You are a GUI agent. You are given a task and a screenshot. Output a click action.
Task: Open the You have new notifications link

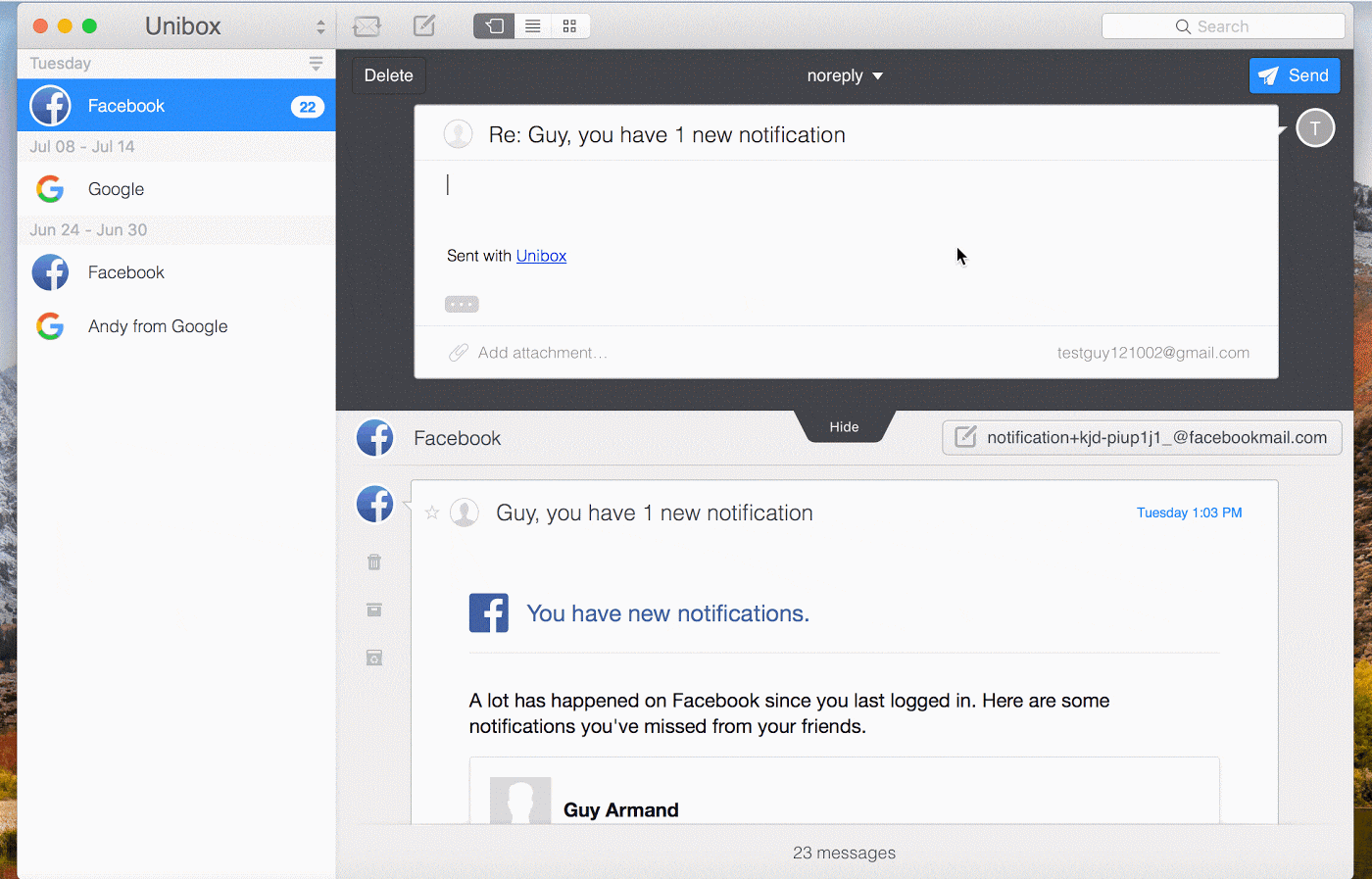pos(668,613)
